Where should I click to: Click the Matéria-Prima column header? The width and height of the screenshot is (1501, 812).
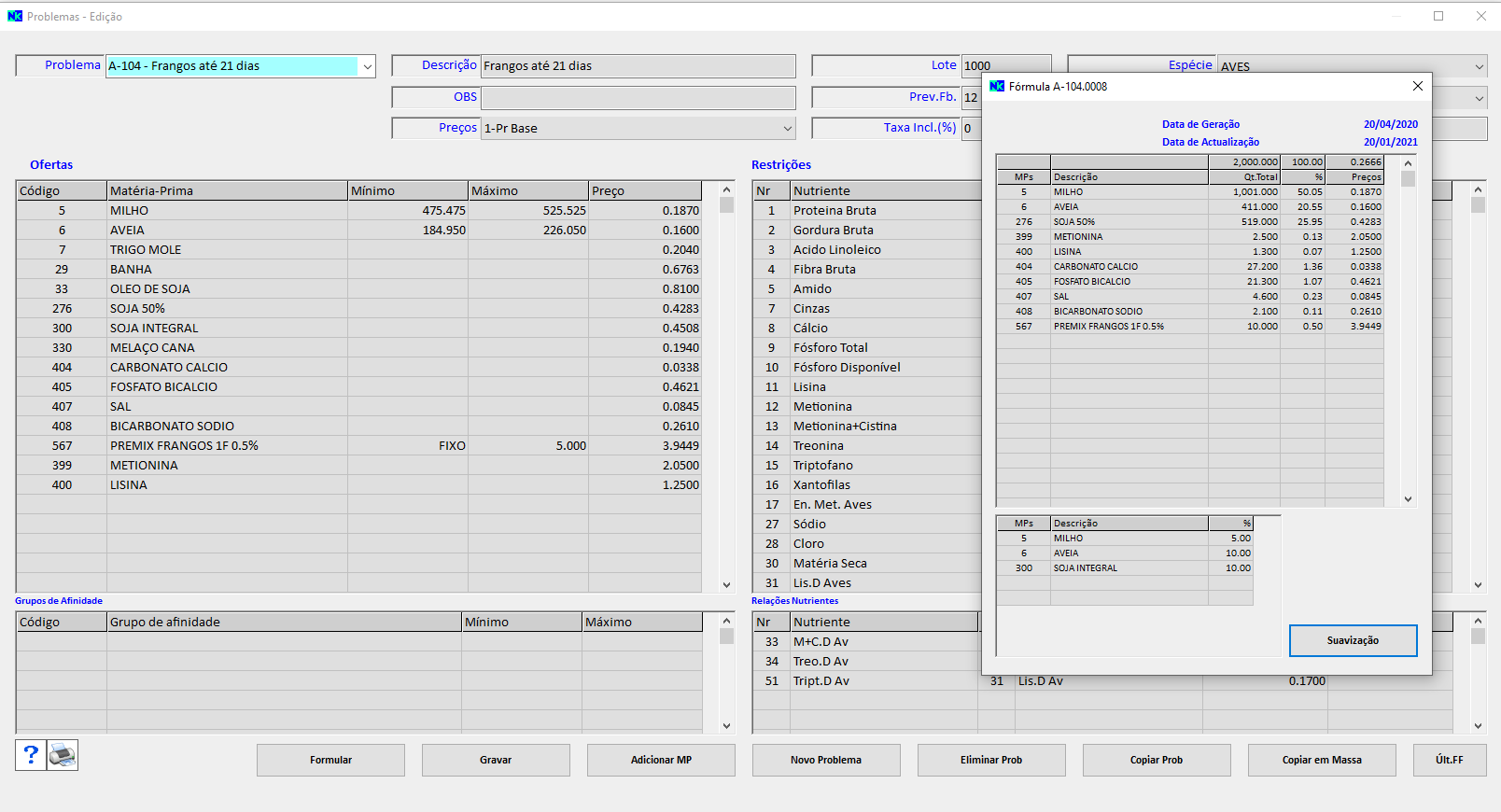click(227, 190)
